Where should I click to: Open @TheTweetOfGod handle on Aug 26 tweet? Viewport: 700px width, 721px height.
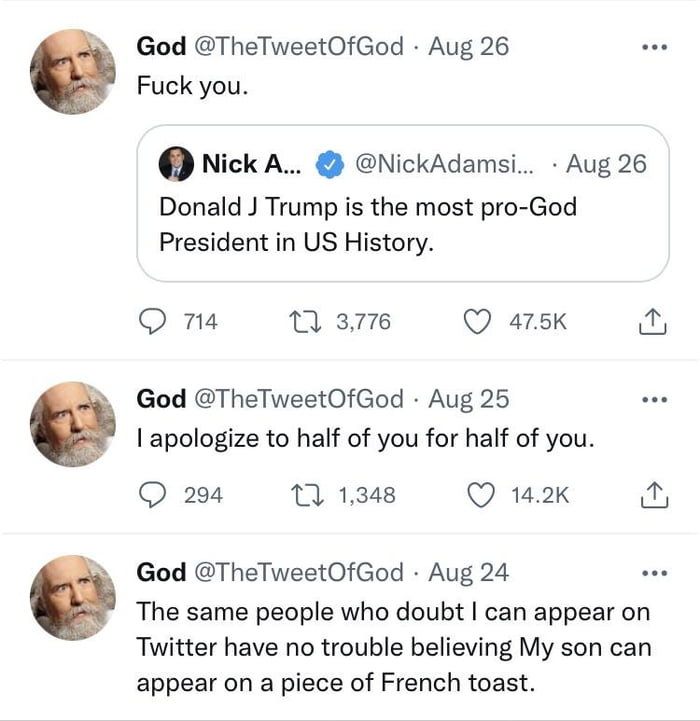point(299,46)
